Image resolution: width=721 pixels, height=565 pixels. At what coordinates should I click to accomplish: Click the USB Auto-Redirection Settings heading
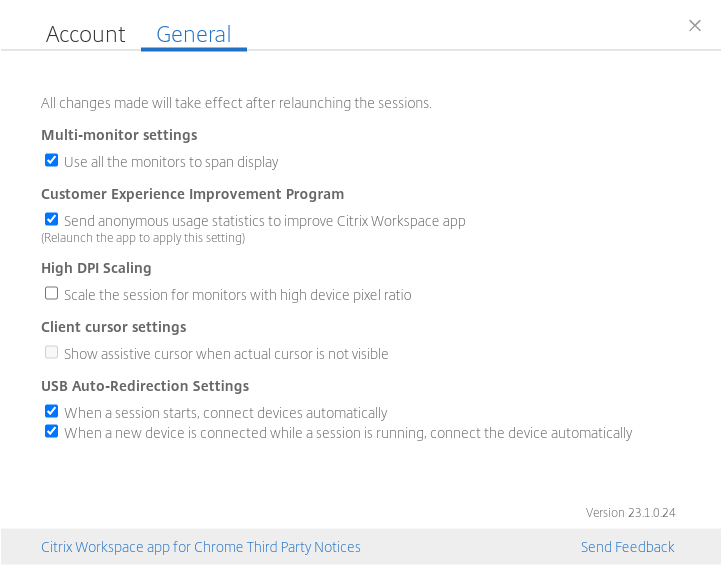tap(145, 386)
